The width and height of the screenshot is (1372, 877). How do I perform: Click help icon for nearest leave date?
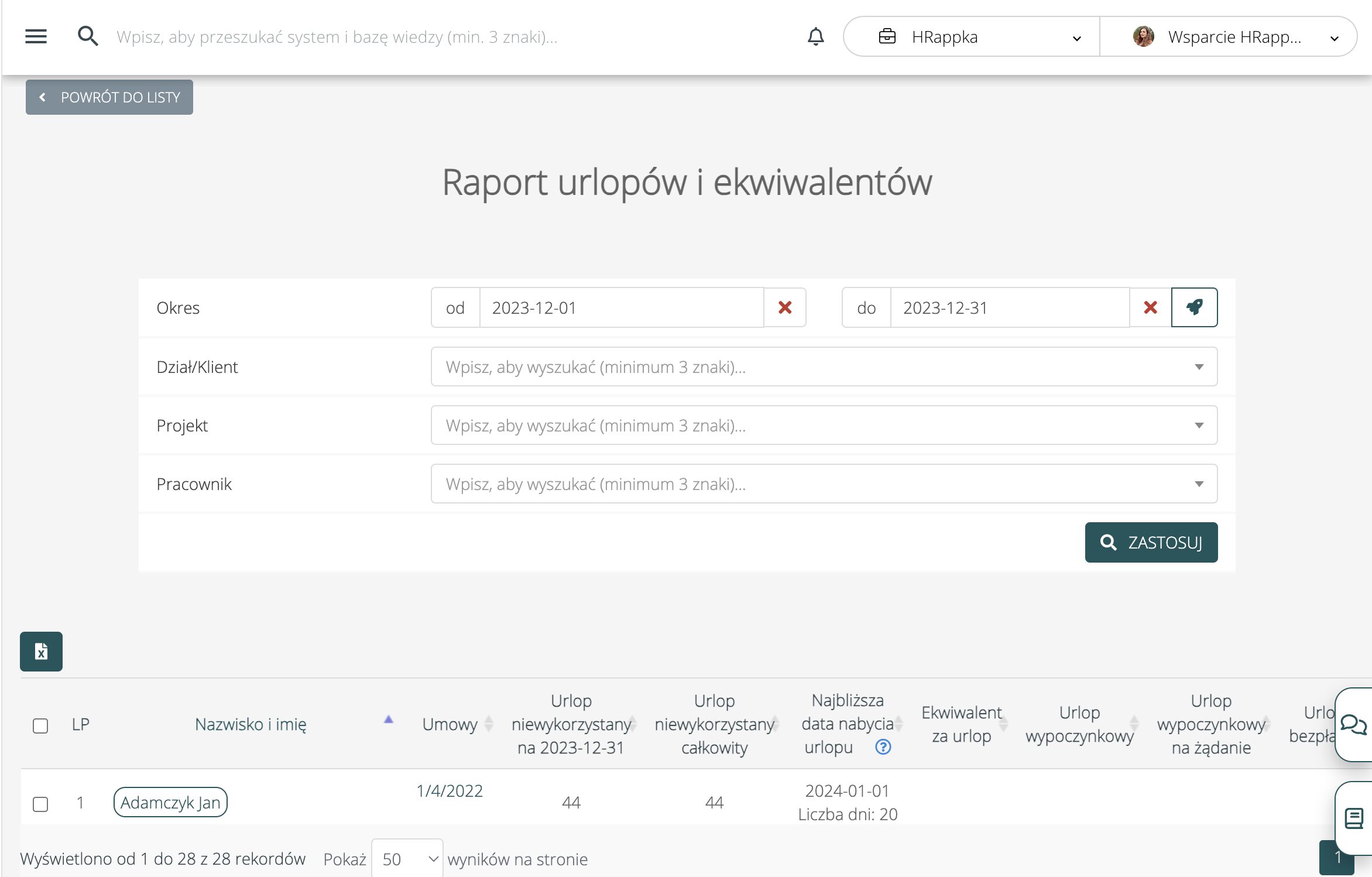coord(883,747)
